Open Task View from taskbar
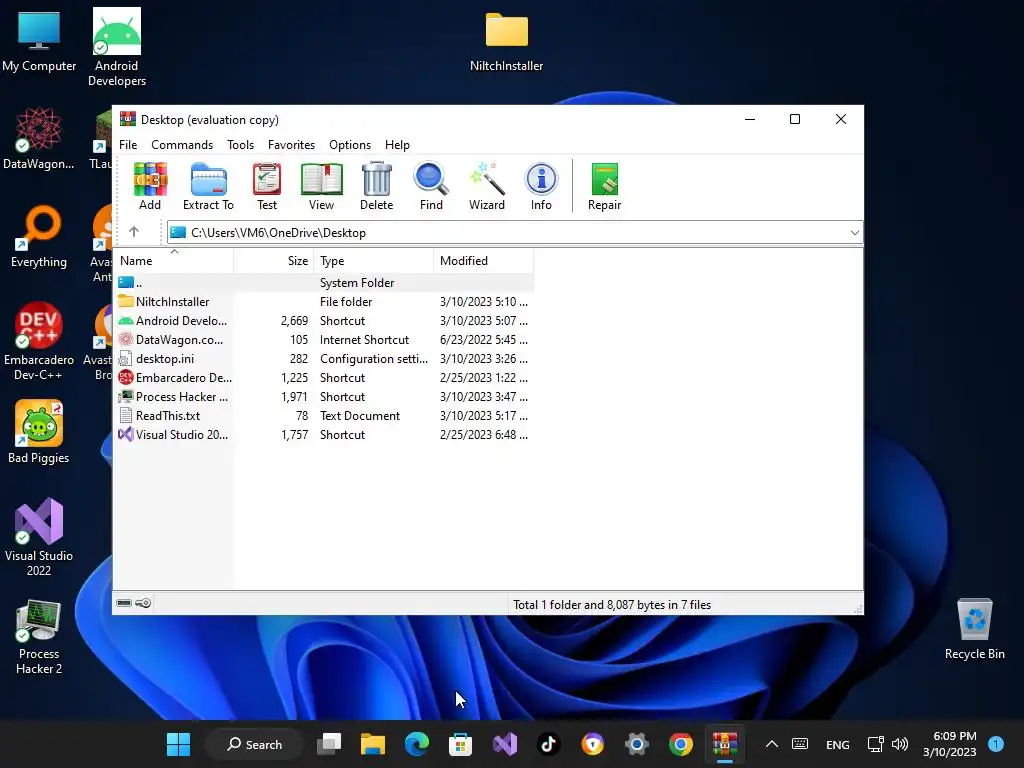Viewport: 1024px width, 768px height. (329, 744)
